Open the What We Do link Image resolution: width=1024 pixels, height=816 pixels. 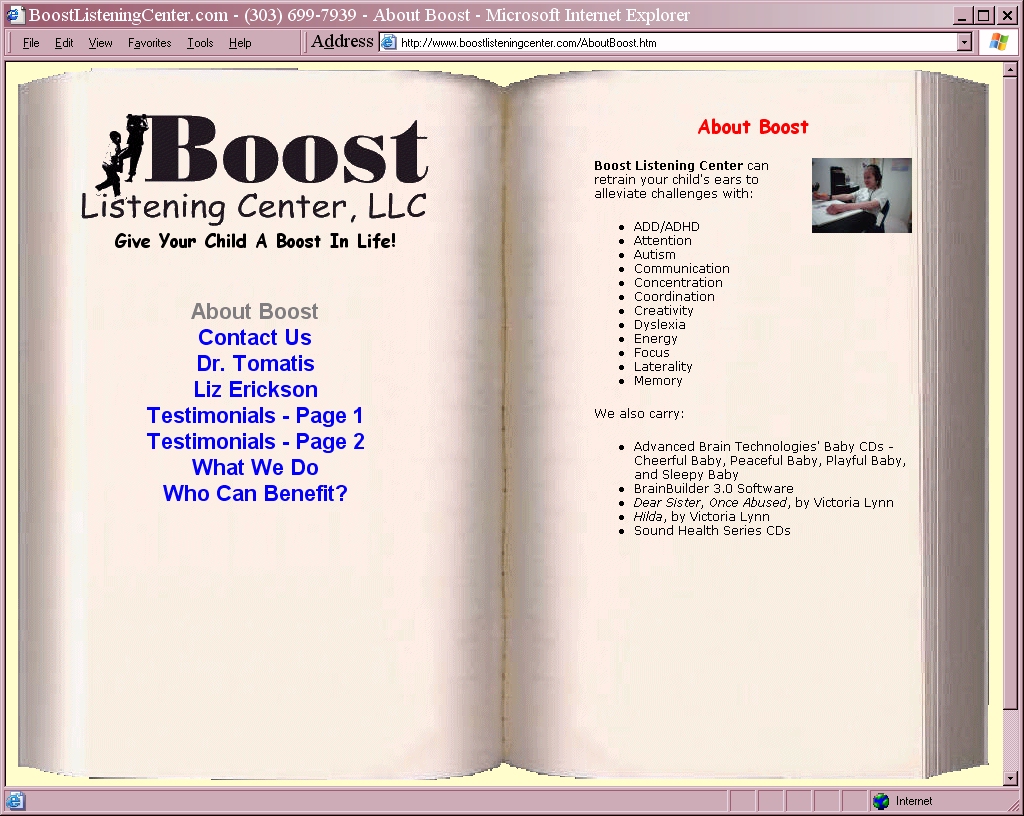tap(255, 468)
